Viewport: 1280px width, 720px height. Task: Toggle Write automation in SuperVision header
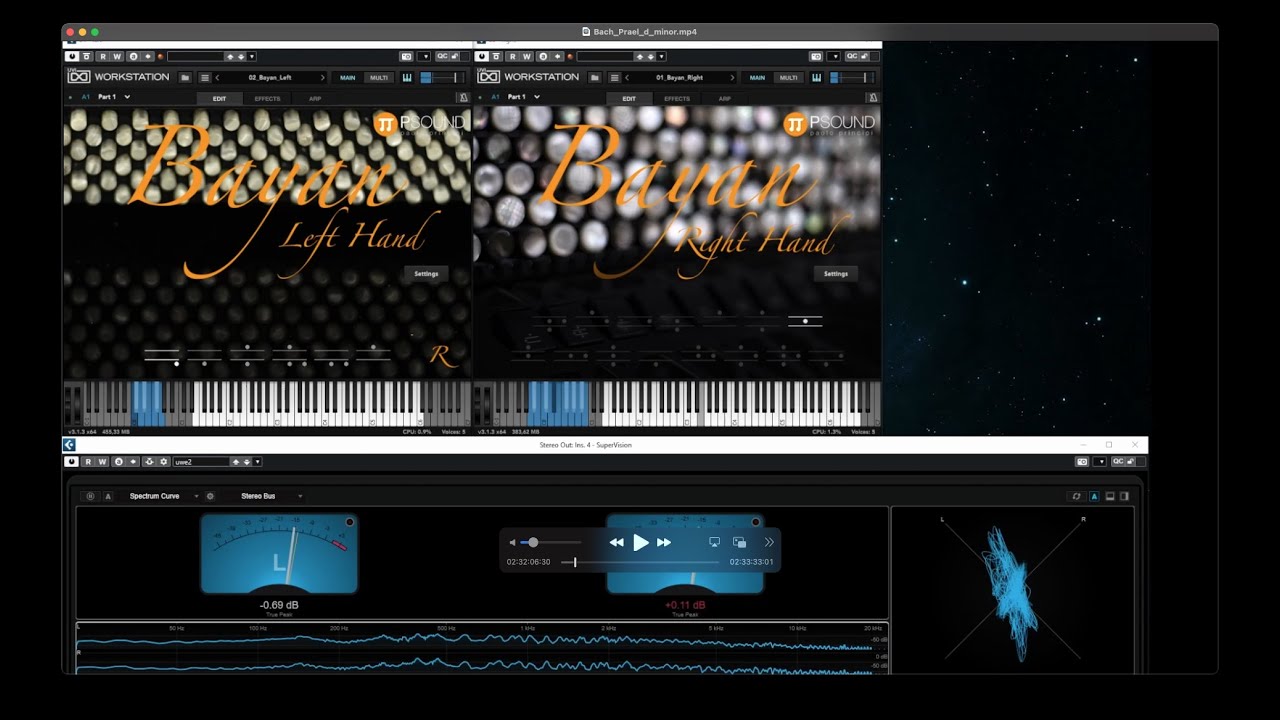(103, 462)
